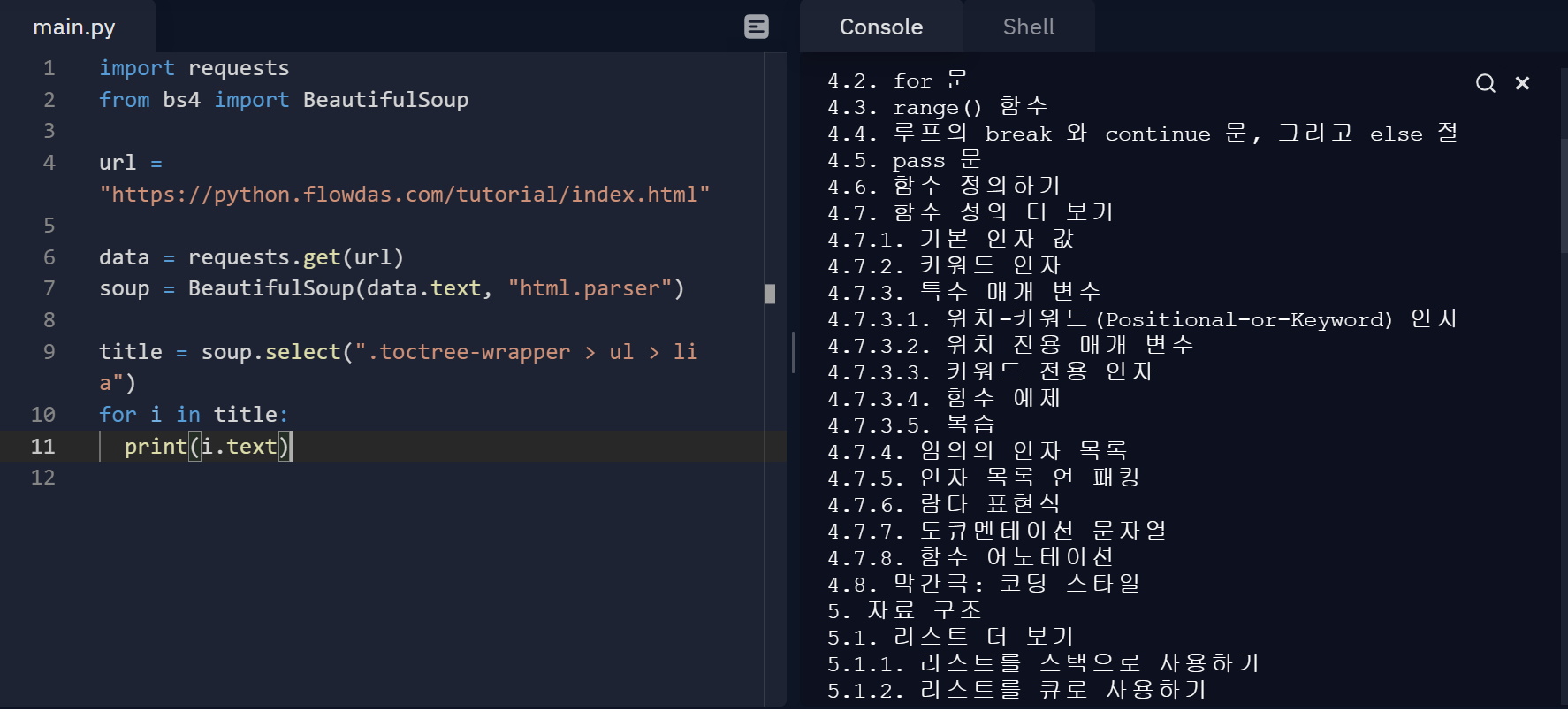The image size is (1568, 712).
Task: Click console line '5.1.2. 리스트를 큐로 사용하기'
Action: (x=1017, y=691)
